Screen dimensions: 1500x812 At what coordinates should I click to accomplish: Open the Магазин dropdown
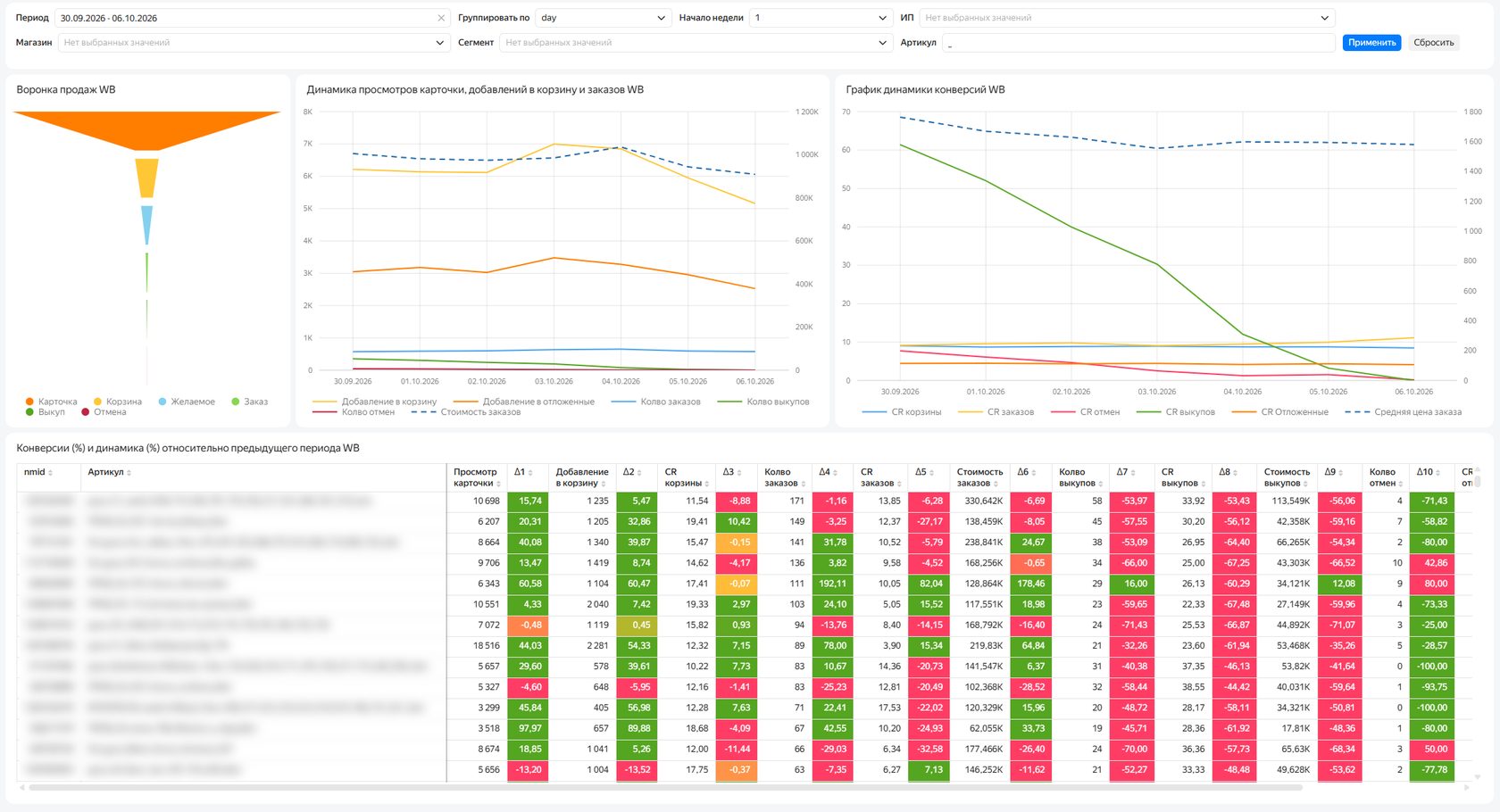254,43
